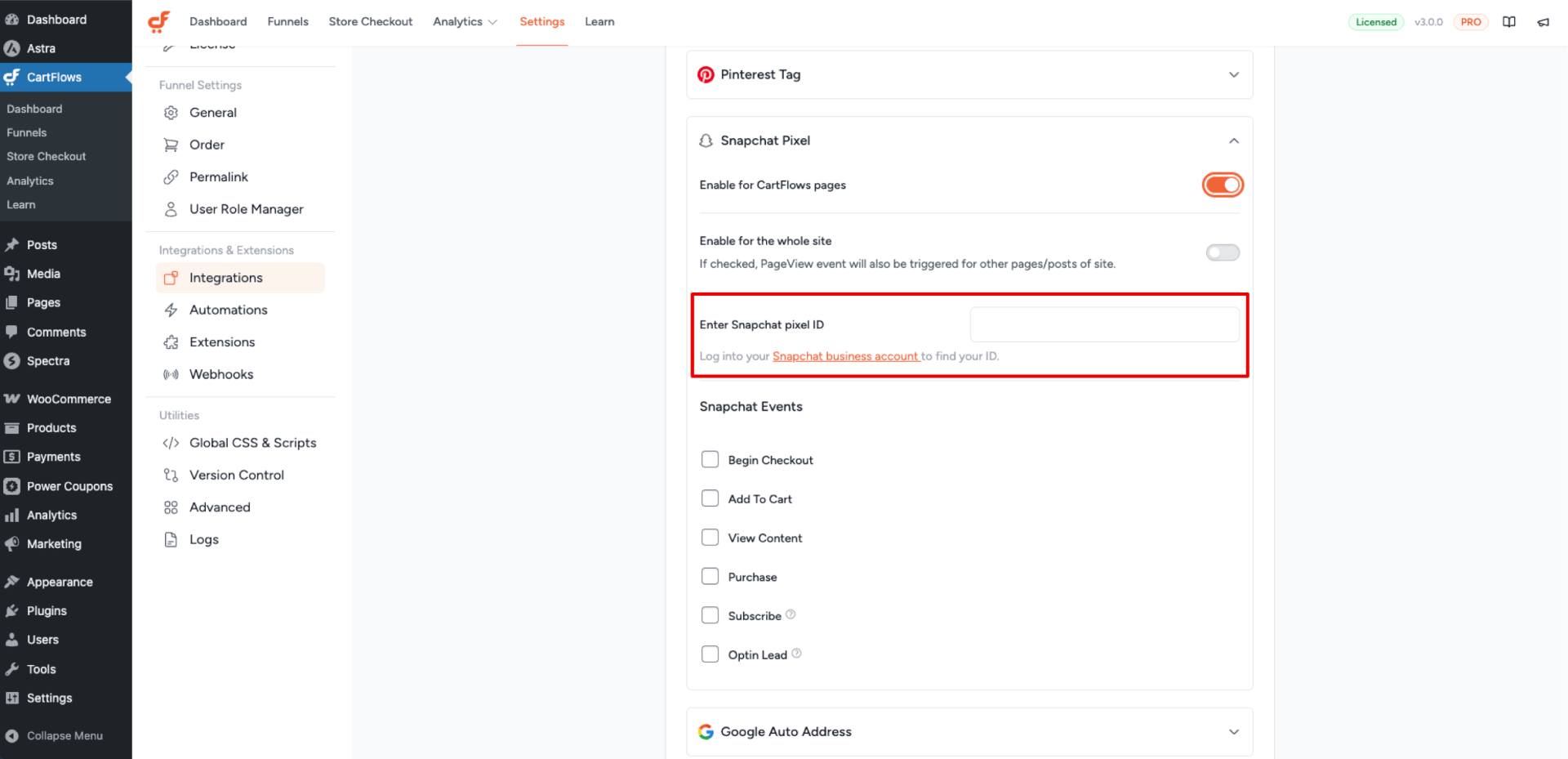Click the WooCommerce icon in WordPress menu
Viewport: 1568px width, 759px height.
(11, 399)
